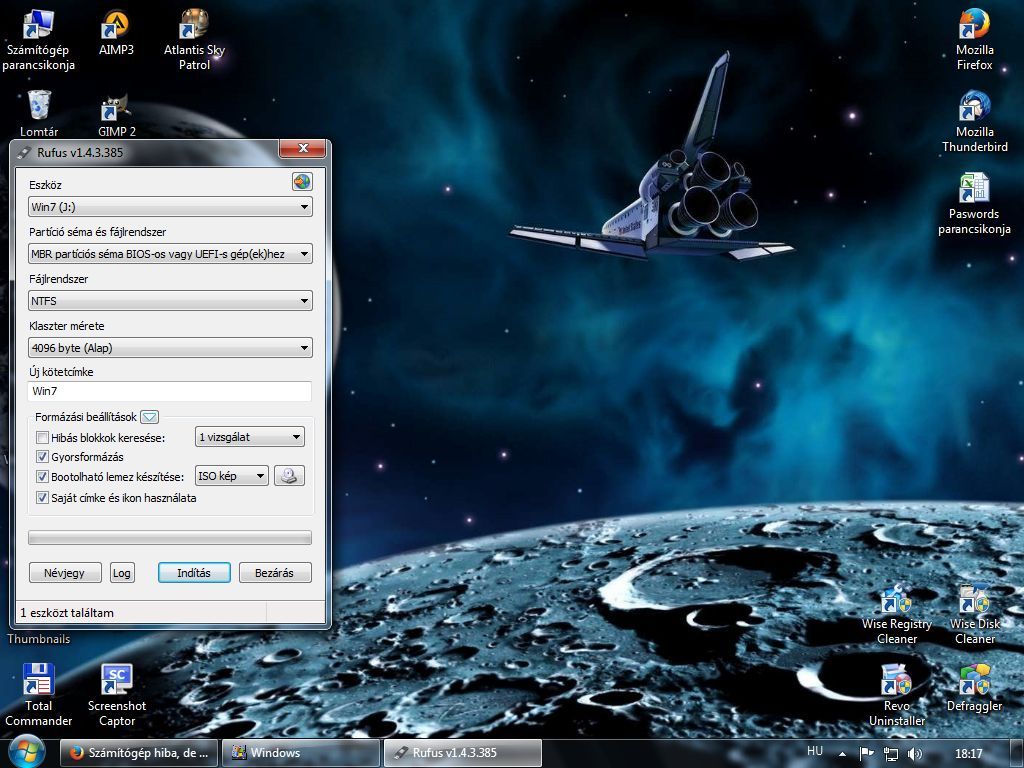Screen dimensions: 1024x768
Task: Collapse the Formázási beállítások advanced arrow
Action: coord(150,417)
